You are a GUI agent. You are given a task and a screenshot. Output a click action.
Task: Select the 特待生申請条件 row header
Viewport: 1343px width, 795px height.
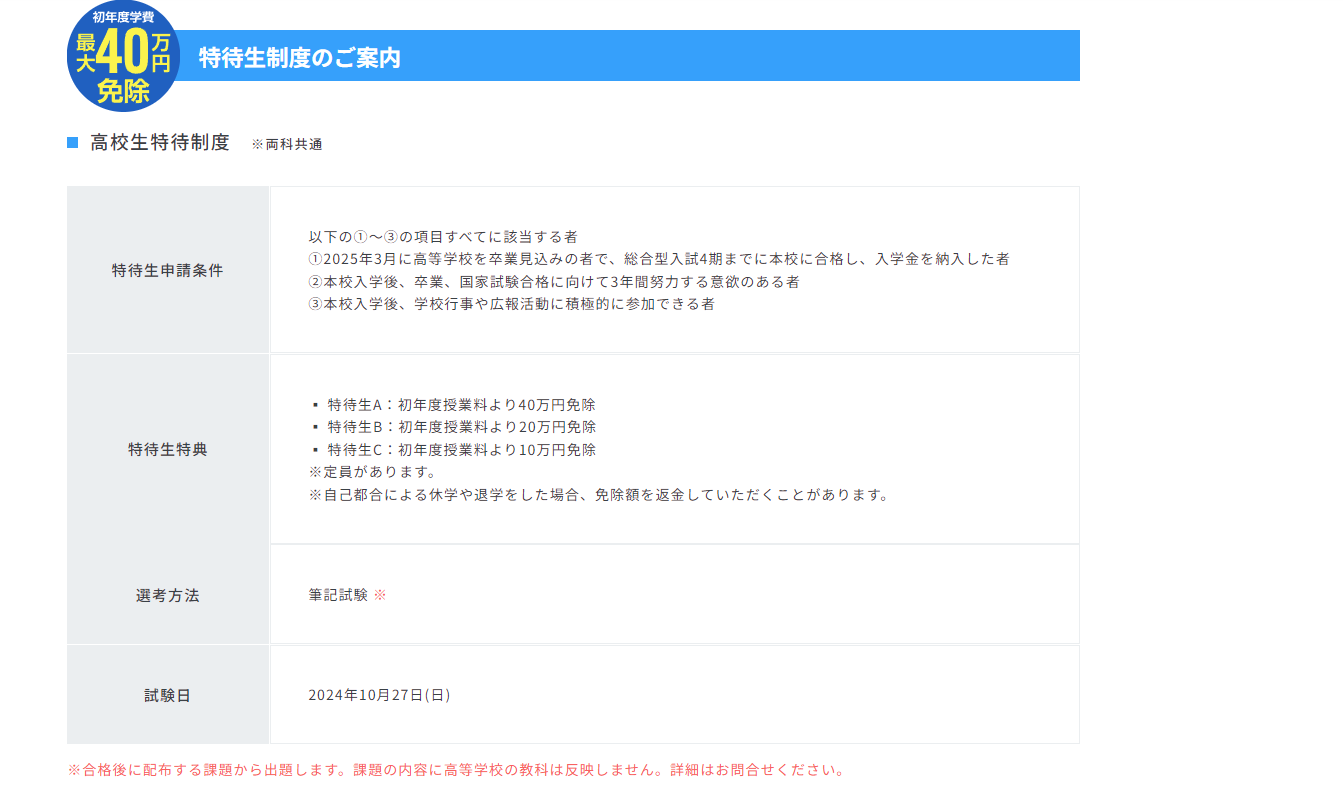pyautogui.click(x=168, y=270)
